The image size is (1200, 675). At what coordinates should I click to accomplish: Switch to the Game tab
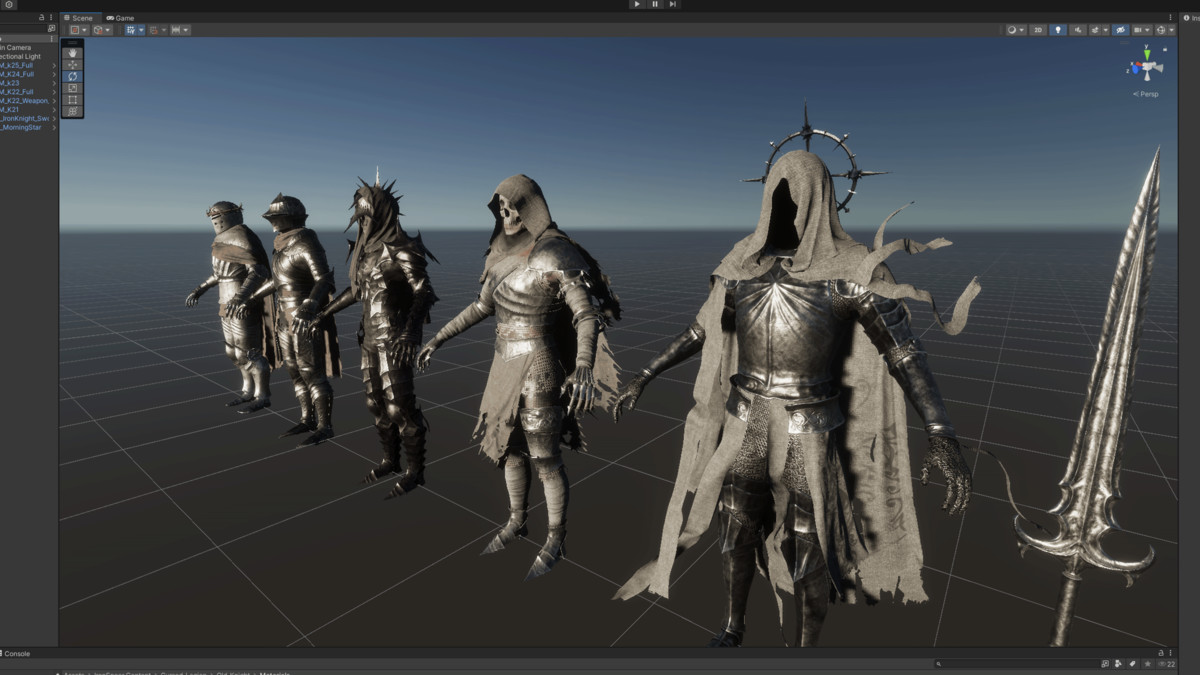point(120,18)
